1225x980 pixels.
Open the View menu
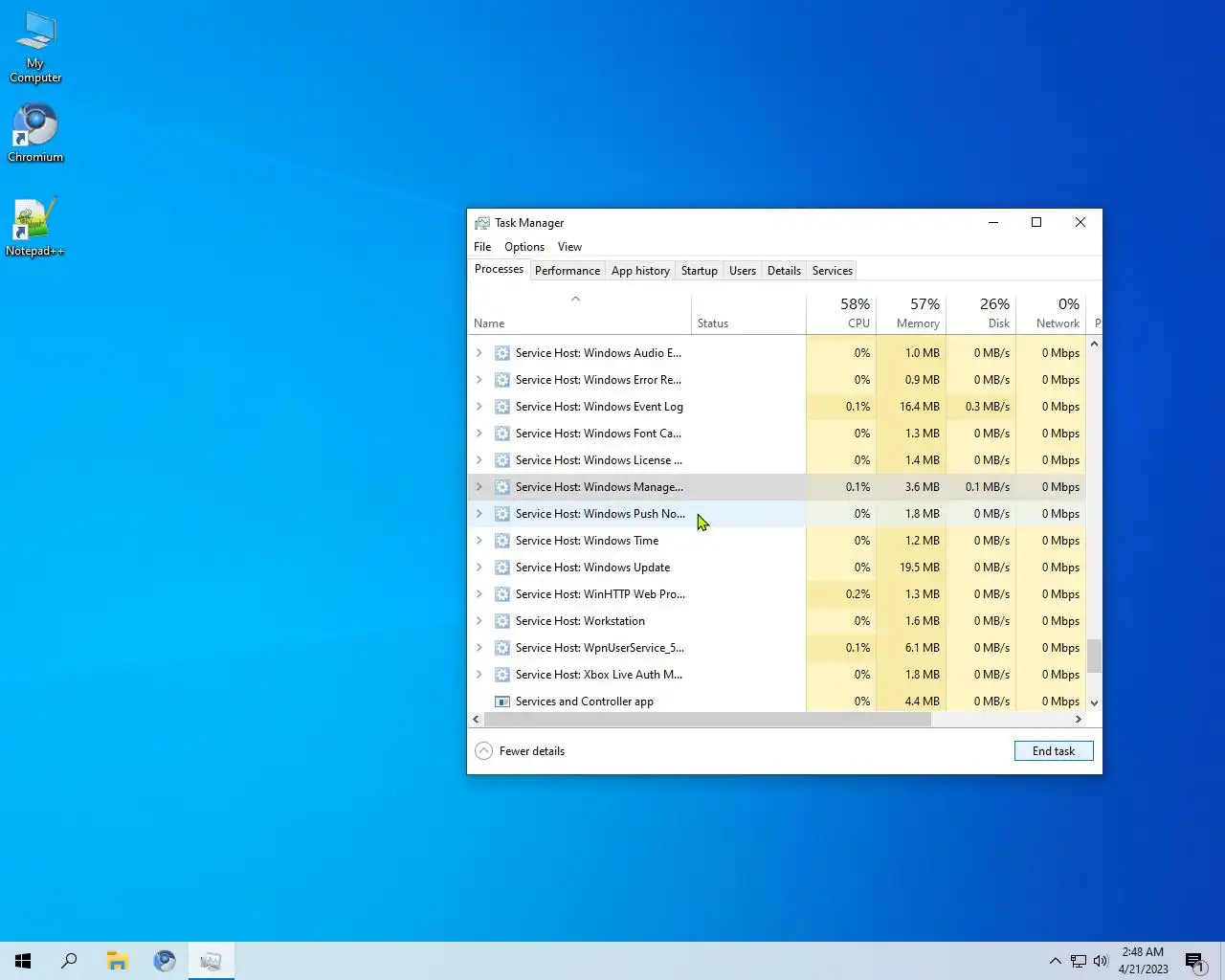[569, 247]
